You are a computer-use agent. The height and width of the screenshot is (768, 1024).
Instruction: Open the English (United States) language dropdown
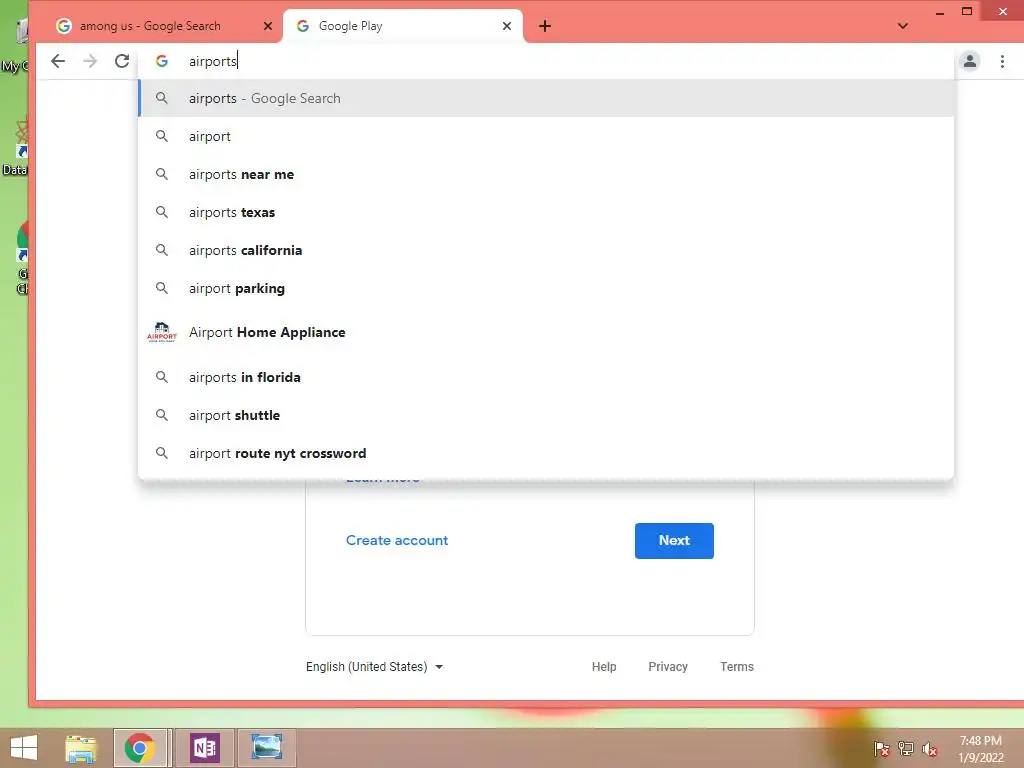click(374, 667)
